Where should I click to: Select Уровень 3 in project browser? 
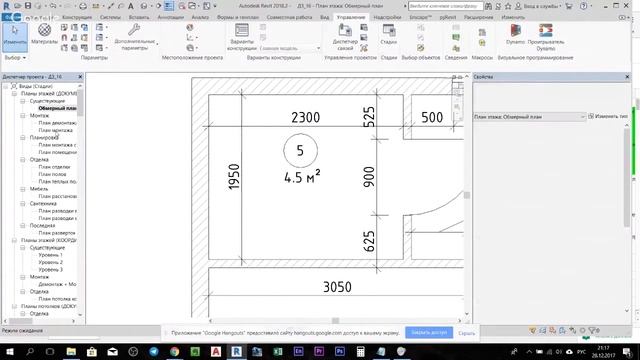(x=50, y=270)
